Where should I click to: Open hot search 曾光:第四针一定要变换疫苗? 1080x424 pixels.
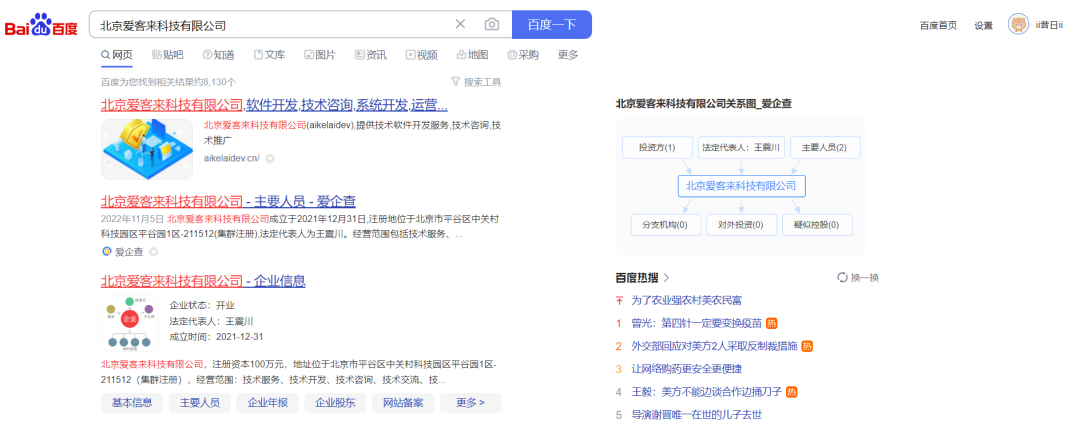[696, 323]
